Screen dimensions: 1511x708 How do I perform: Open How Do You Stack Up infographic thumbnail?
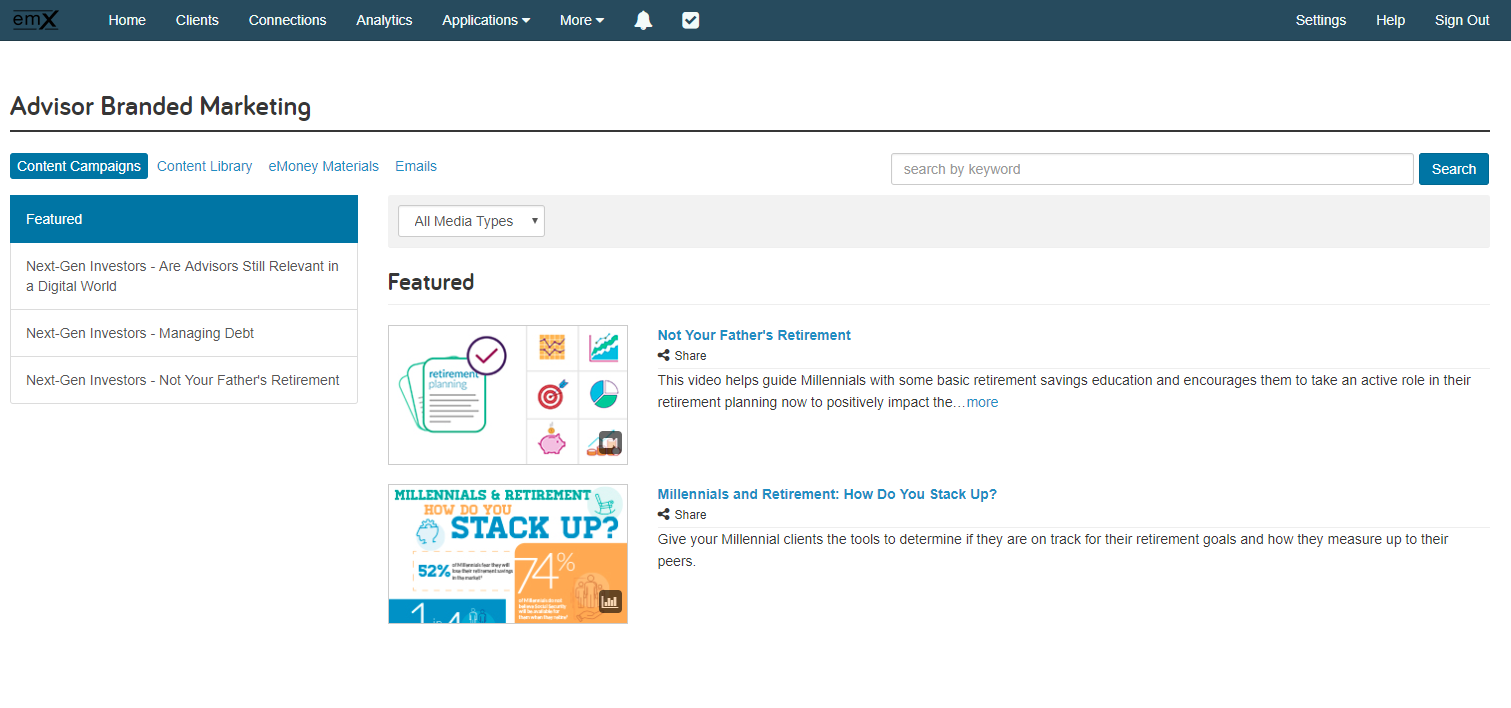click(508, 554)
